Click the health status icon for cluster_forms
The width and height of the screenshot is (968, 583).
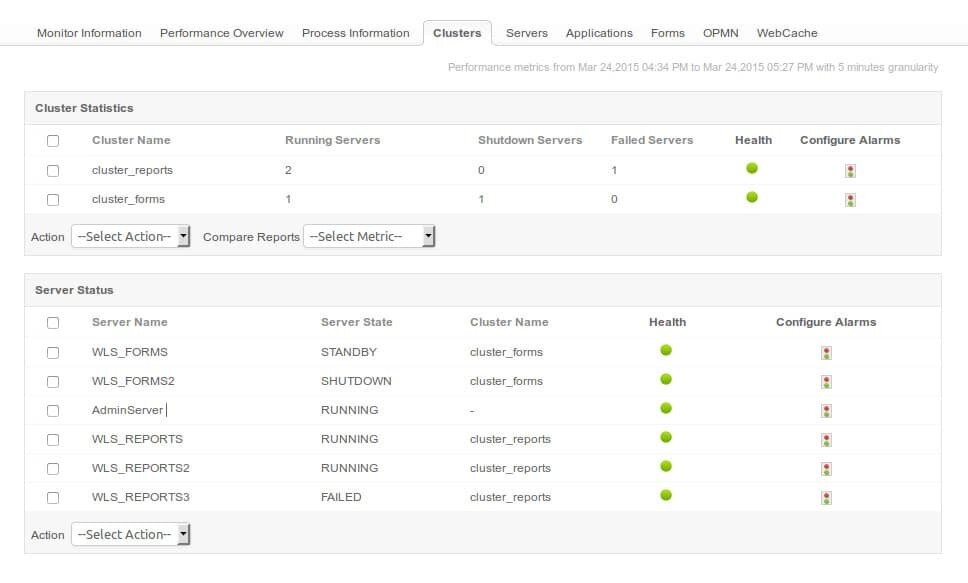click(751, 198)
